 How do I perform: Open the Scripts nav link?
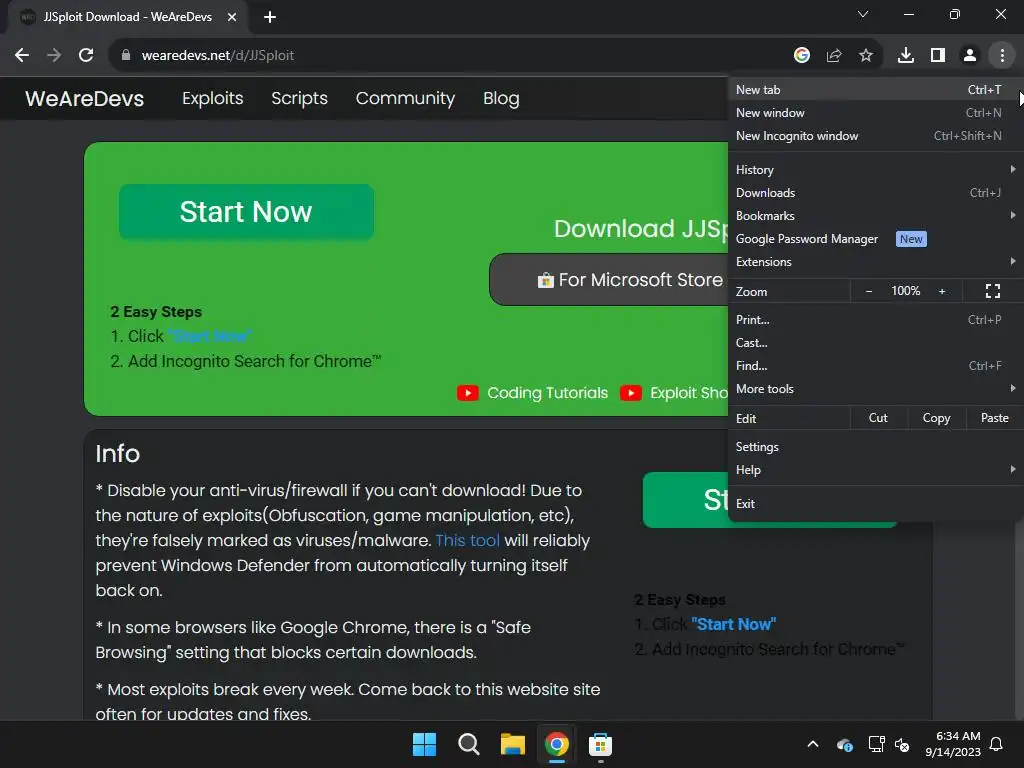[299, 99]
